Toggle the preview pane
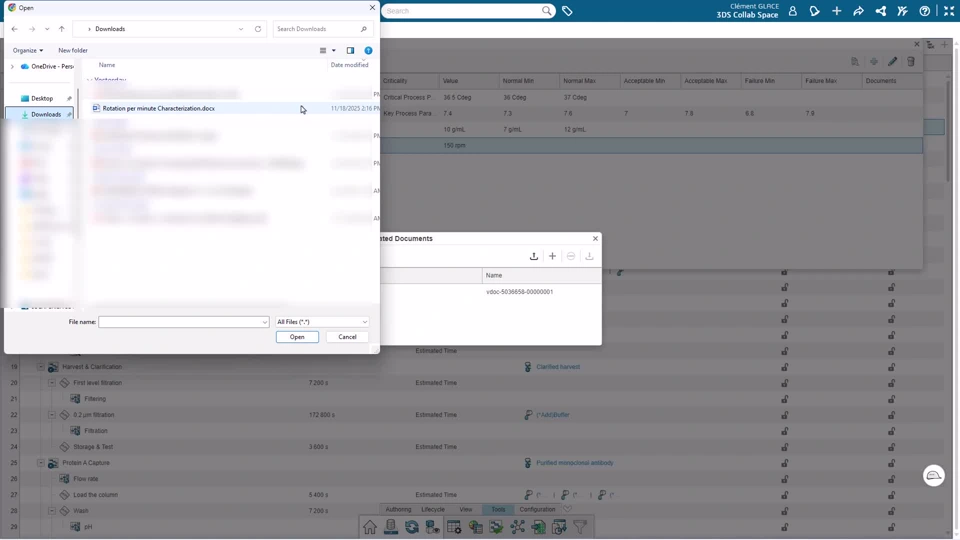This screenshot has height=540, width=960. click(350, 50)
